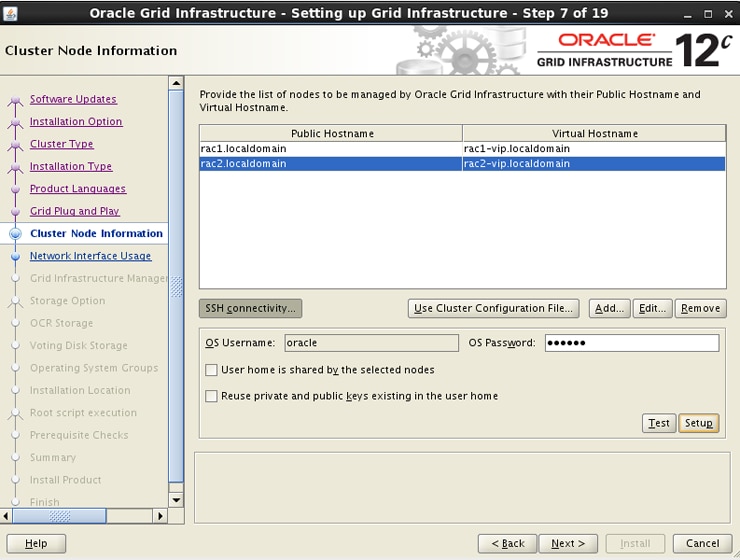The height and width of the screenshot is (560, 740).
Task: Cancel the Grid Infrastructure installer
Action: [702, 543]
